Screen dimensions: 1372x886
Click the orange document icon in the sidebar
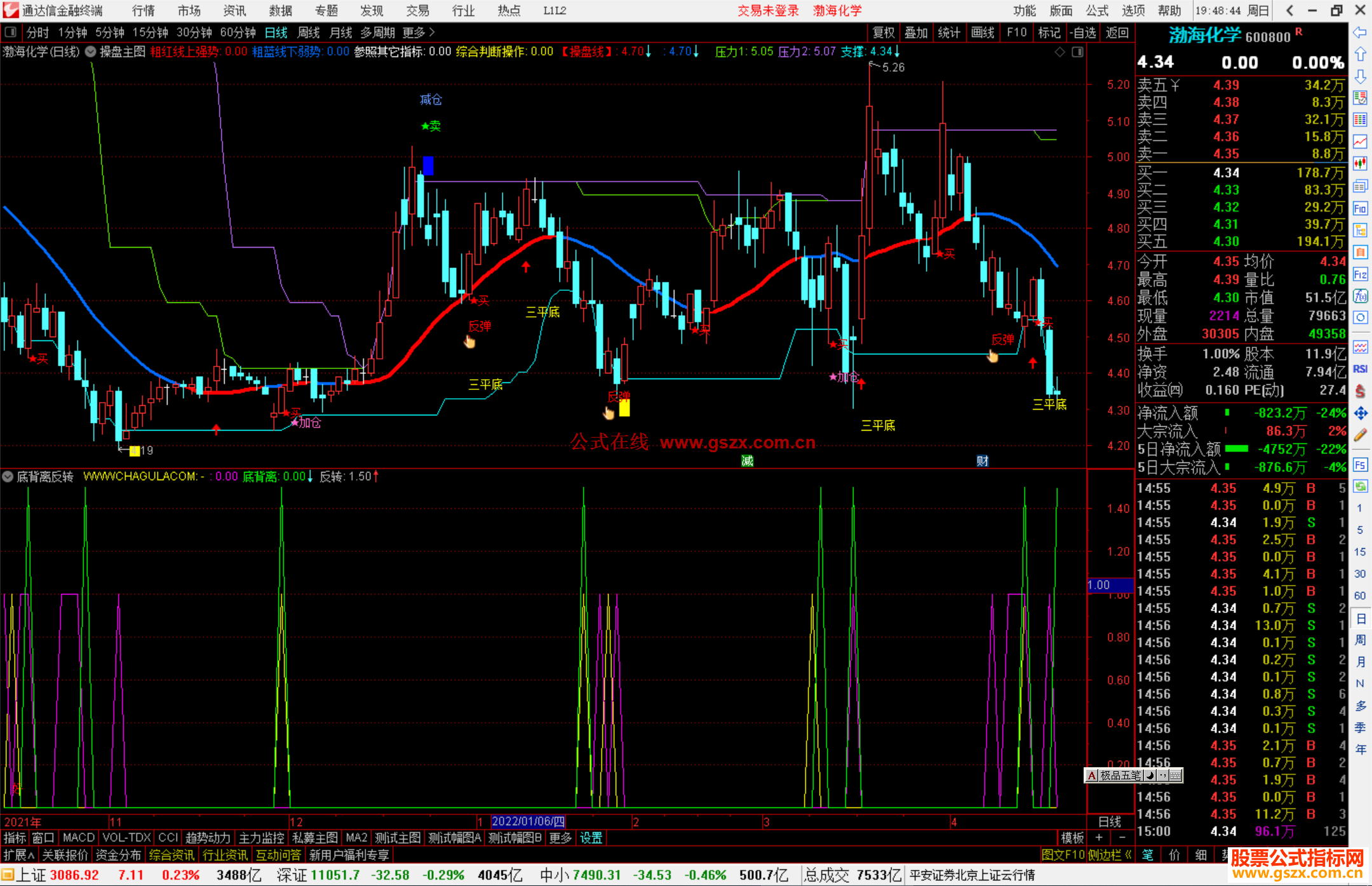pyautogui.click(x=1360, y=252)
